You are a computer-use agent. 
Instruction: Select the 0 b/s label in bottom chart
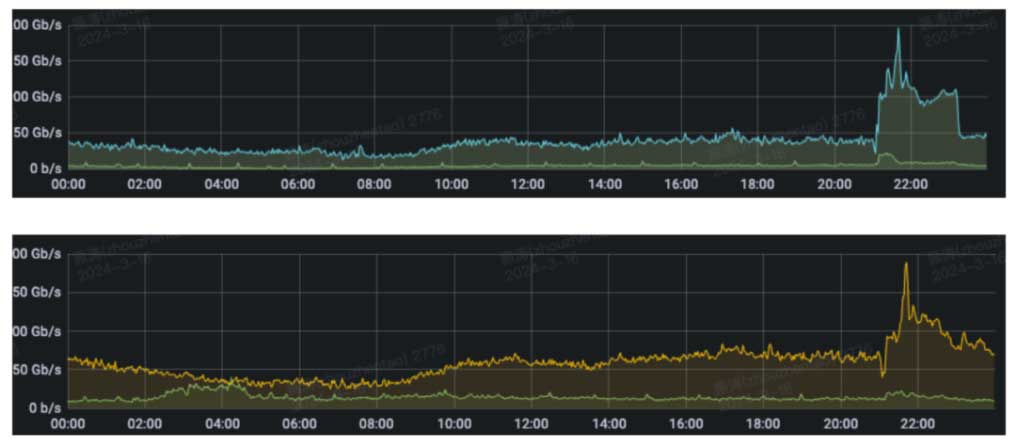point(46,408)
